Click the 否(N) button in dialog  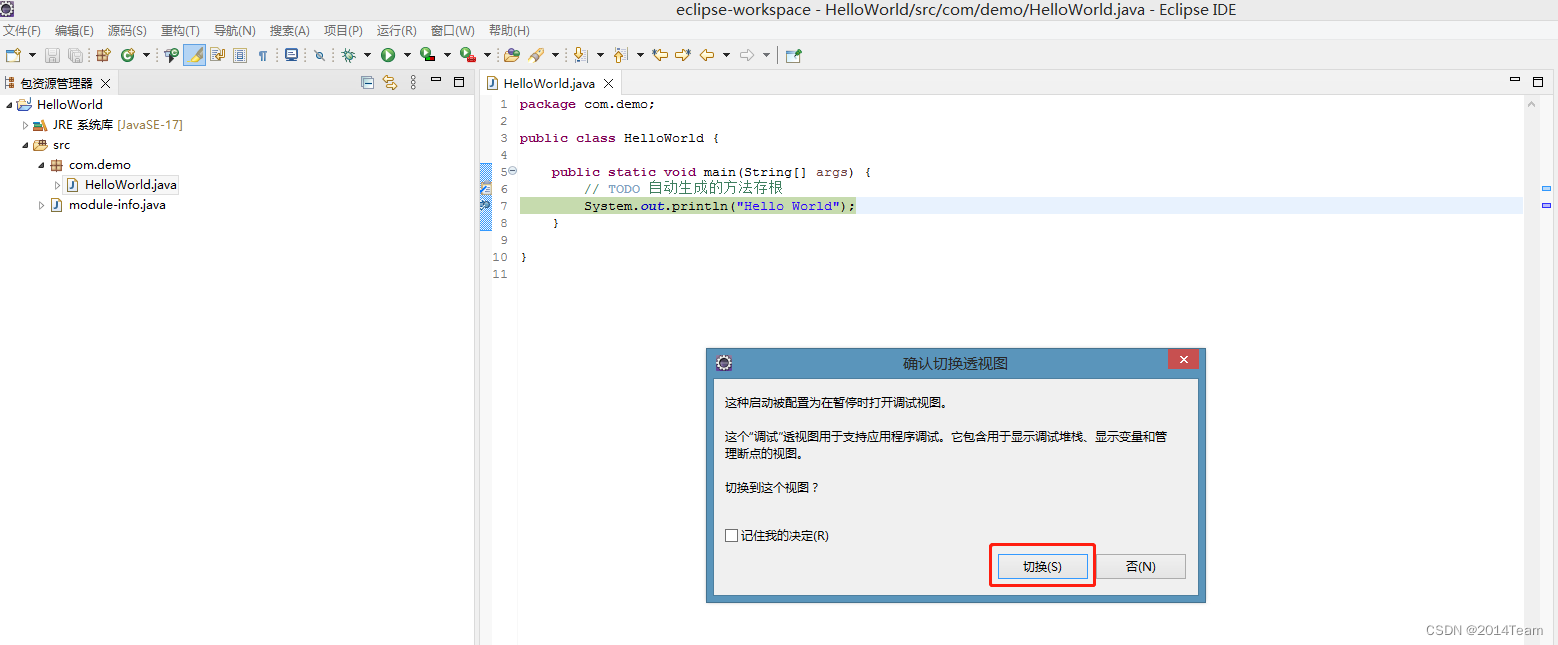pos(1140,567)
